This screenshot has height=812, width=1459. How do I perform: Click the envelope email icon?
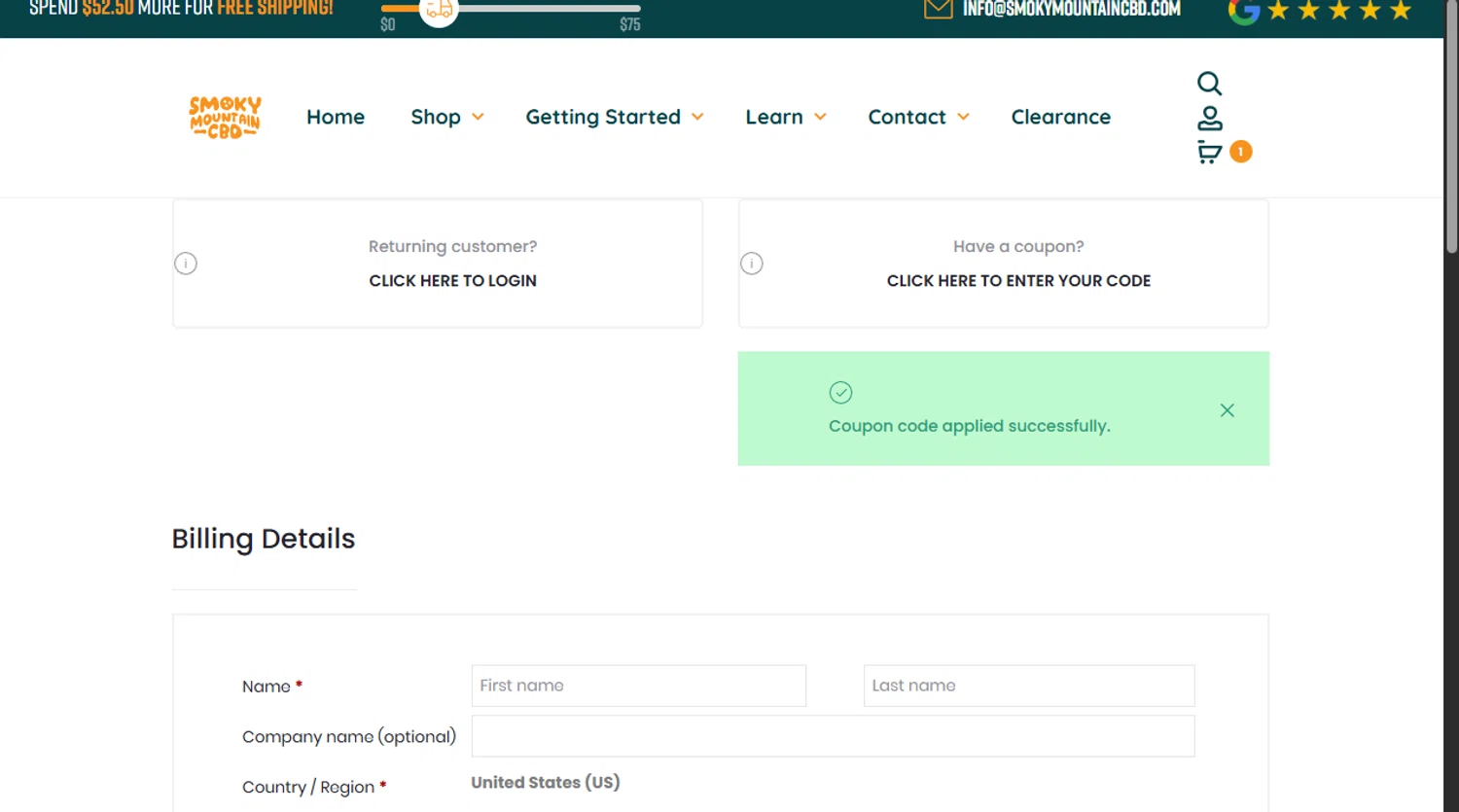pos(938,9)
